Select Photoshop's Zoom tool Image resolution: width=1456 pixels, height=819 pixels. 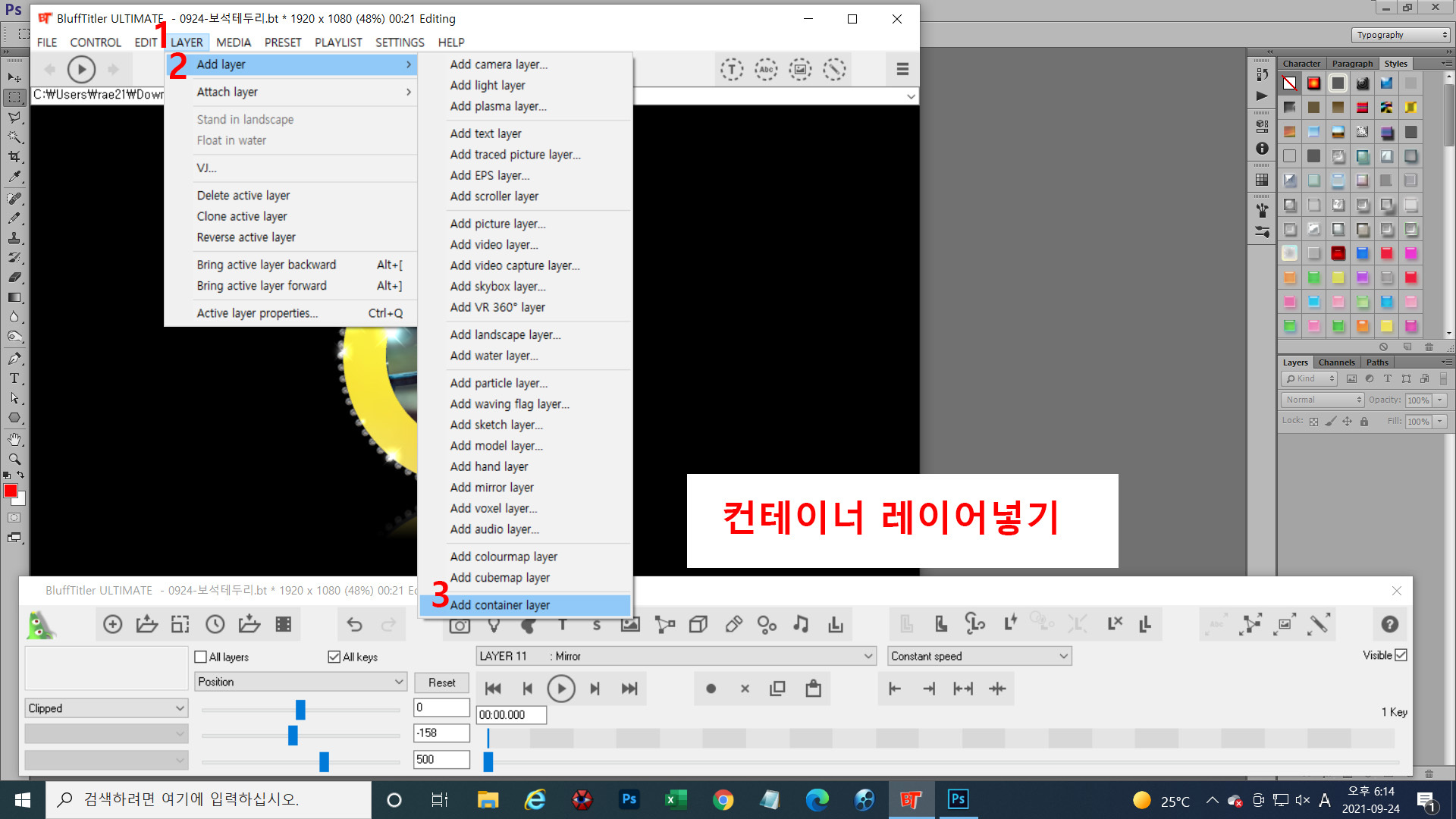pos(14,459)
